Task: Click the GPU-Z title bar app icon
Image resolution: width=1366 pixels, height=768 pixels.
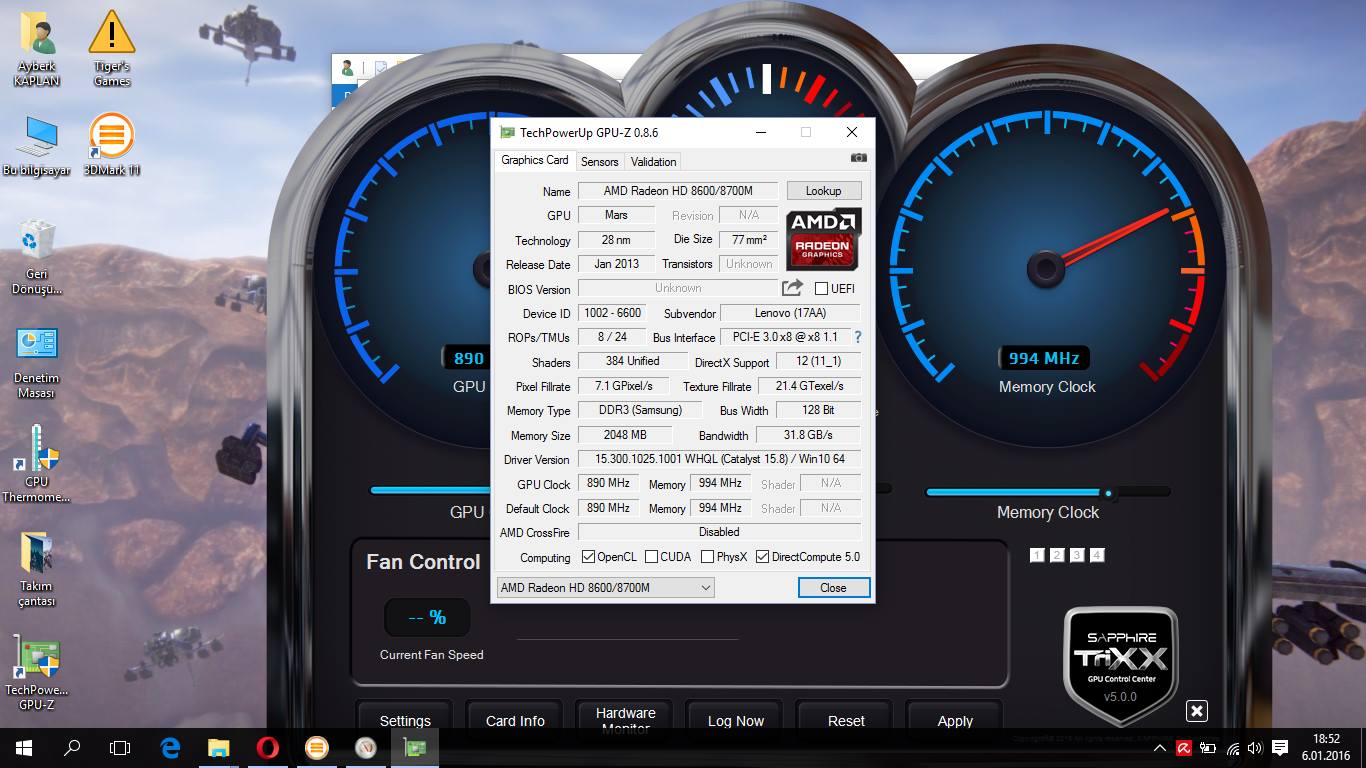Action: [x=508, y=132]
